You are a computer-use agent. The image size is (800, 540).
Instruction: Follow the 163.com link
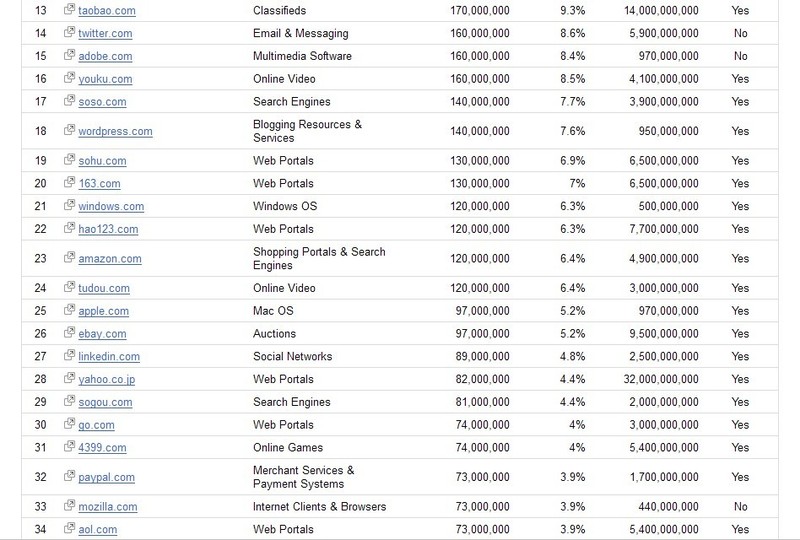point(98,184)
